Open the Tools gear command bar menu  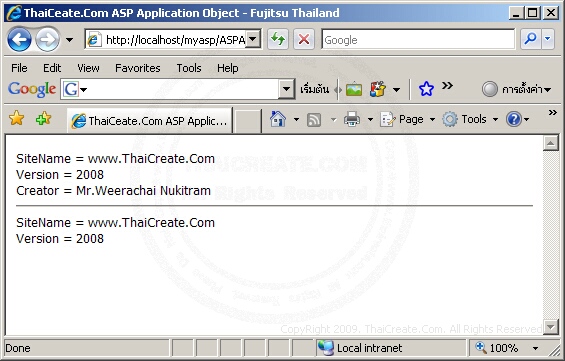[x=471, y=119]
